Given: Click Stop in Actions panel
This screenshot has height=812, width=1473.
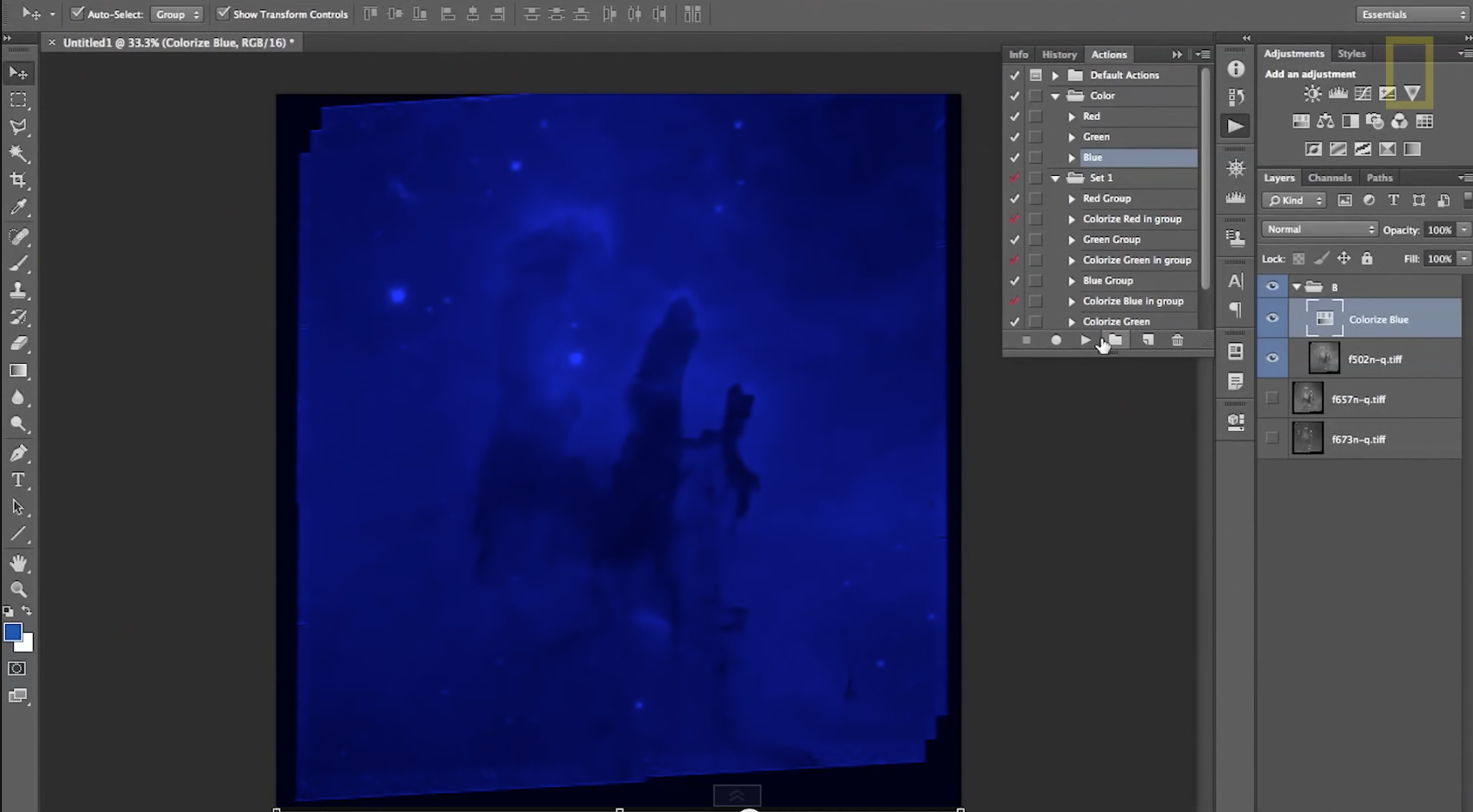Looking at the screenshot, I should (x=1026, y=340).
